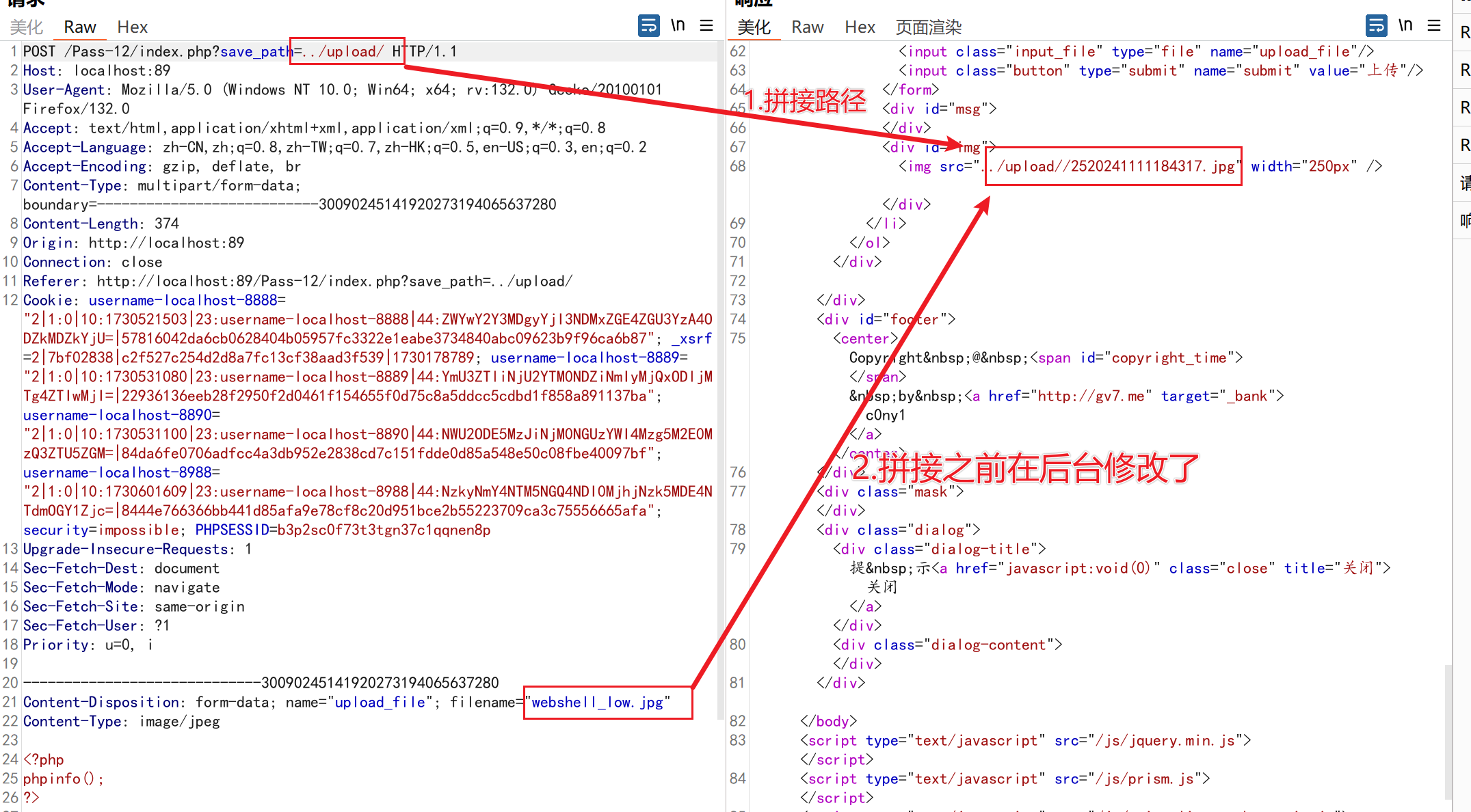Open the request 美化 tab

[x=27, y=27]
